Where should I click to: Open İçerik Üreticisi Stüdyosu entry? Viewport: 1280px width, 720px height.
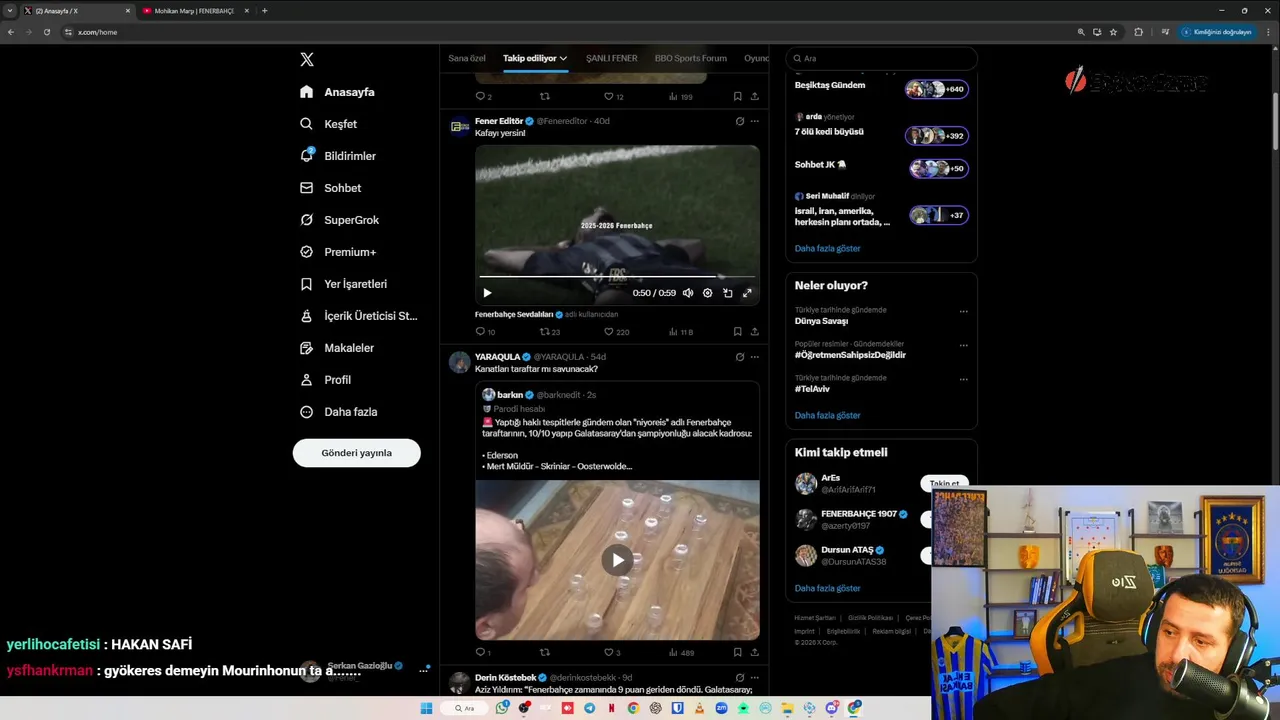click(x=358, y=316)
